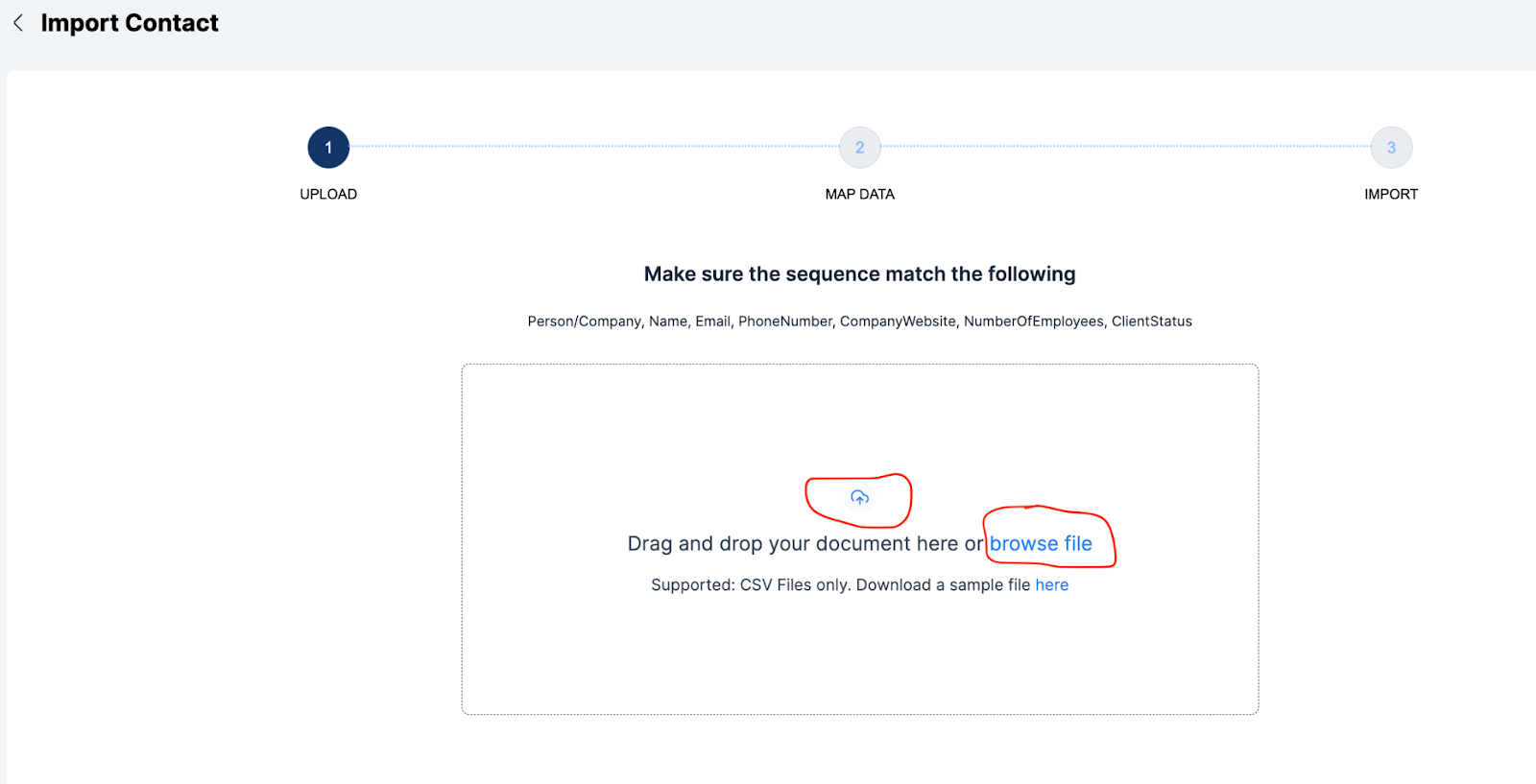Click the Import Contact page title

click(x=130, y=23)
